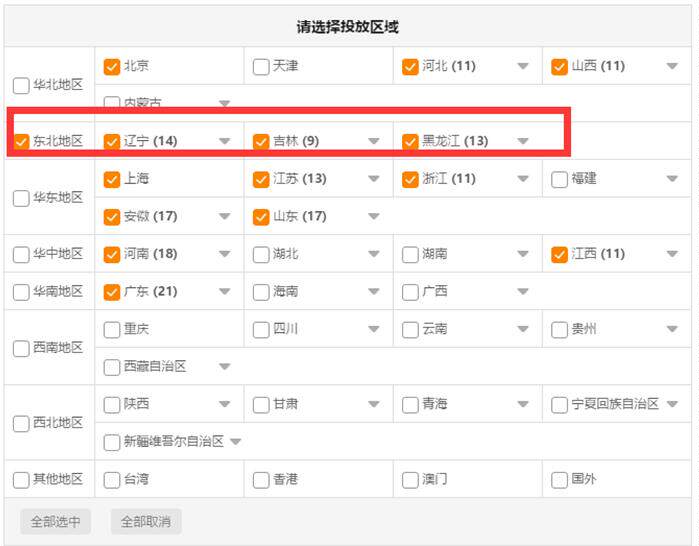Viewport: 699px width, 546px height.
Task: Check the 台湾 checkbox
Action: click(x=112, y=480)
